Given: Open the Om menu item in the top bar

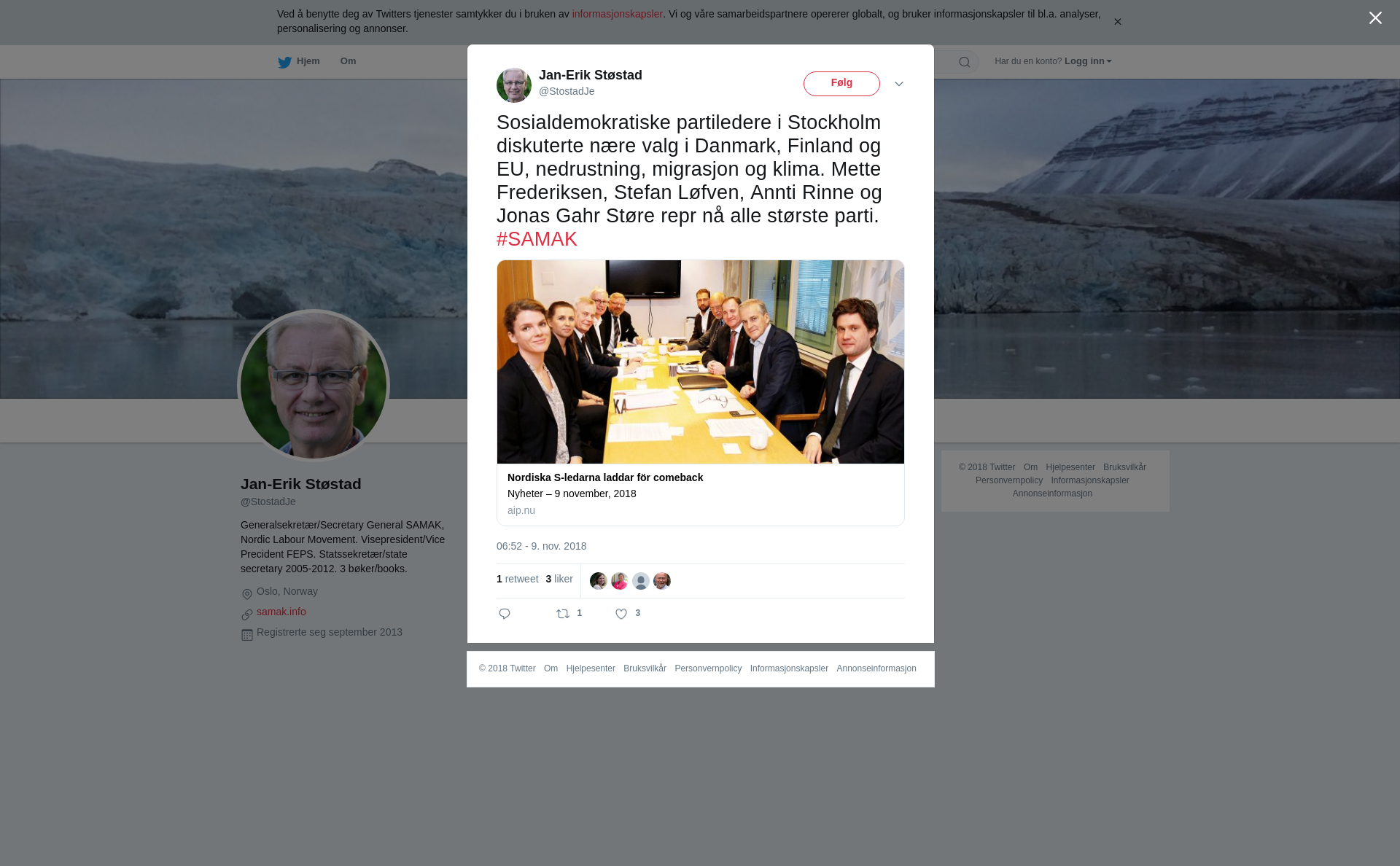Looking at the screenshot, I should tap(349, 61).
